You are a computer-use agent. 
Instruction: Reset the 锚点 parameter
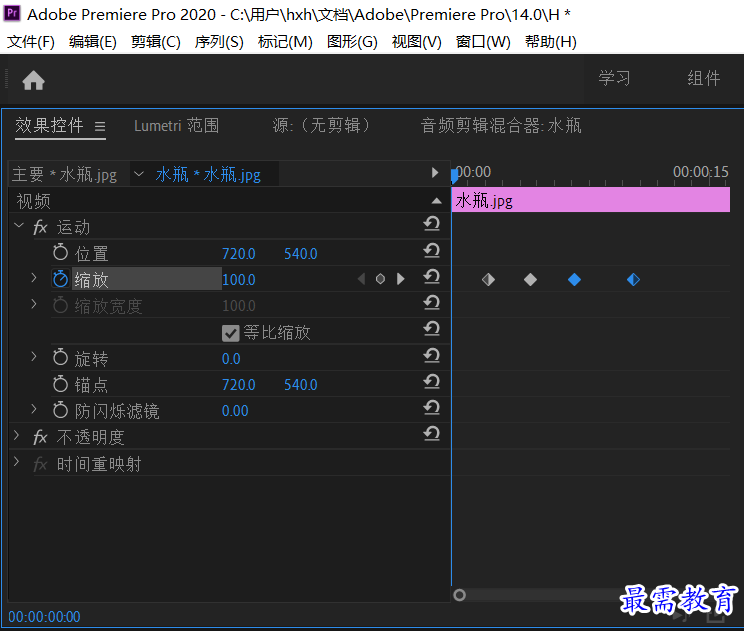click(431, 381)
